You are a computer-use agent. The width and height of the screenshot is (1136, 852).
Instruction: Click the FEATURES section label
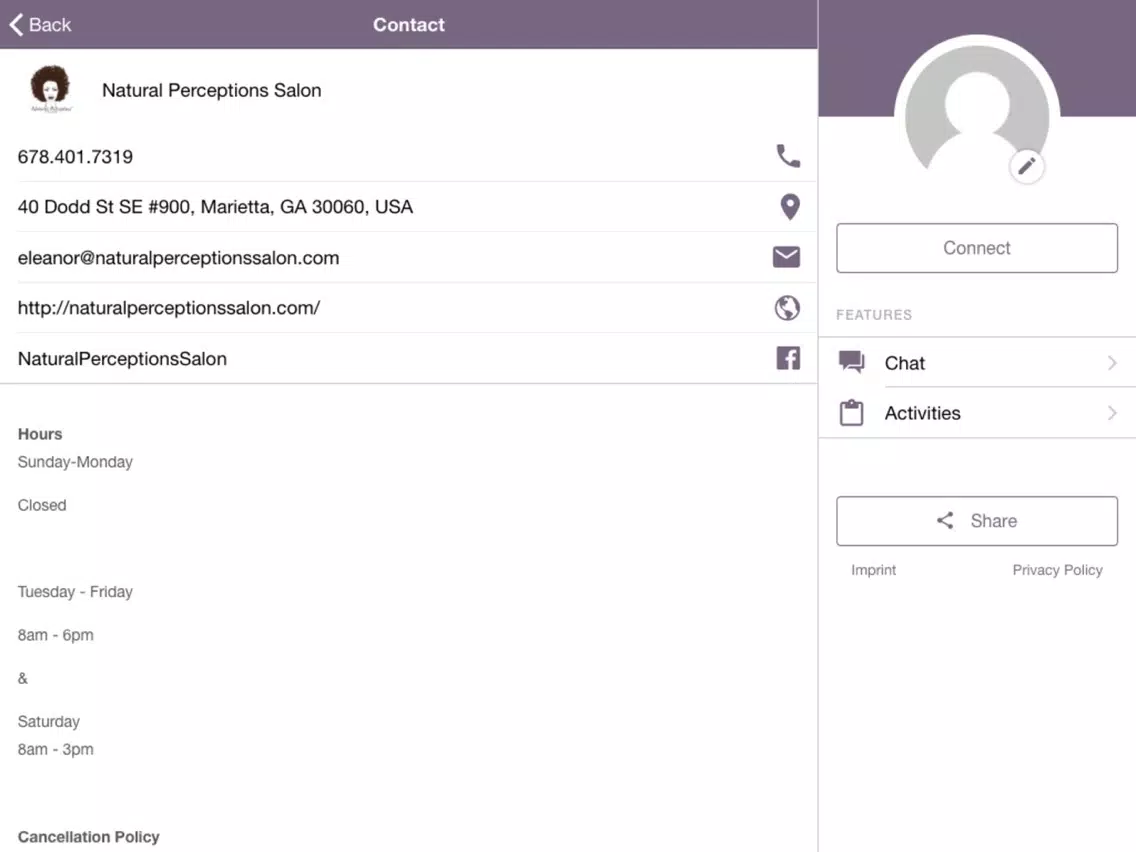click(874, 315)
